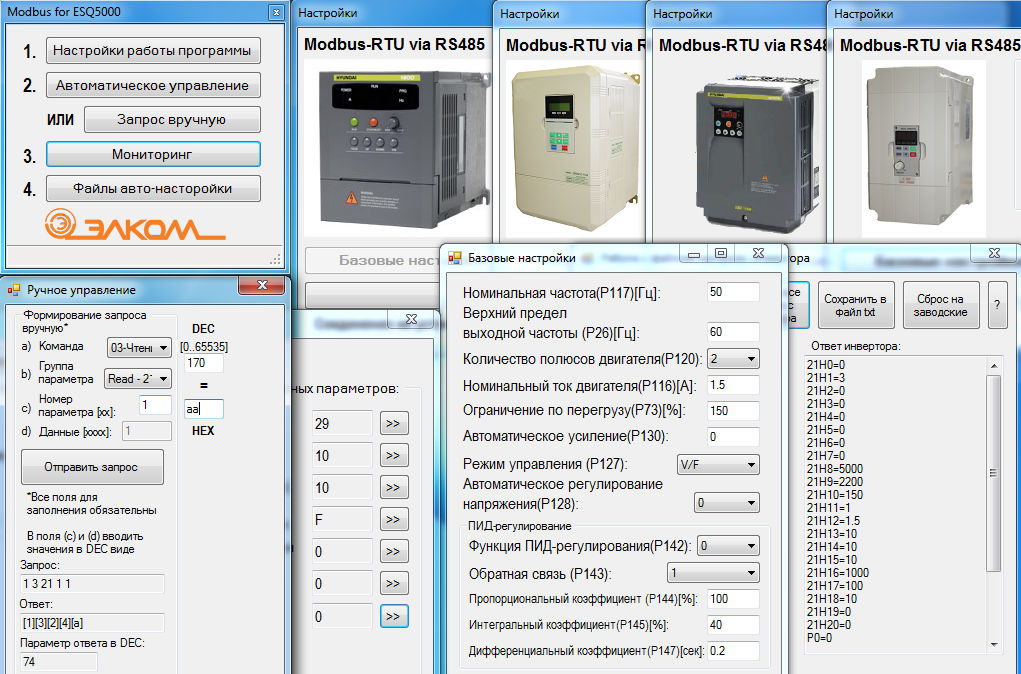Click Верхний предел выходной частоты P26 field
Viewport: 1021px width, 674px height.
pyautogui.click(x=733, y=331)
